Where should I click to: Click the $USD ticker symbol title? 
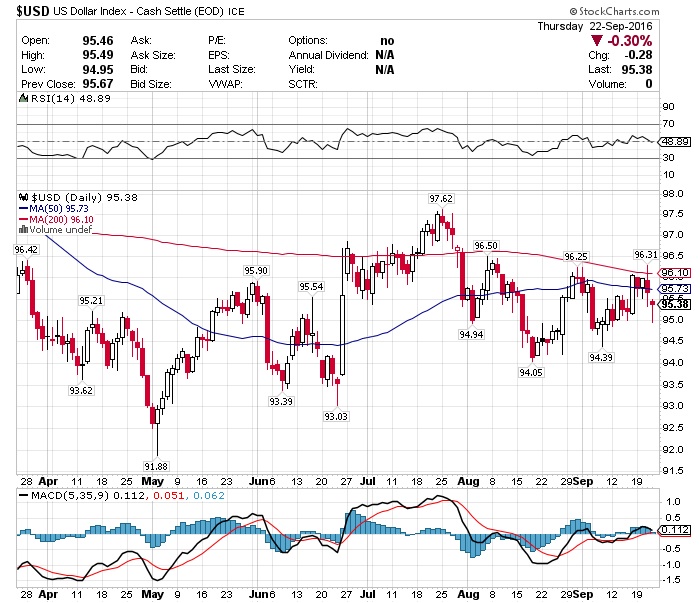point(26,12)
